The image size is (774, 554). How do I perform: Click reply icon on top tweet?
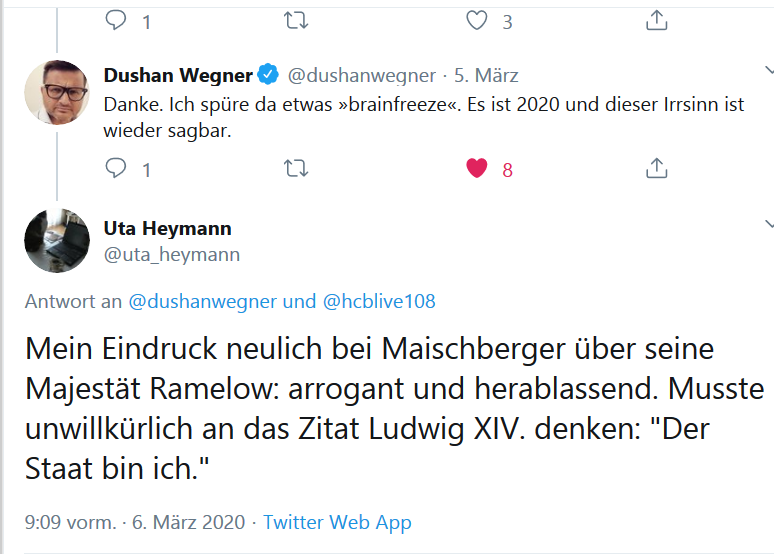tap(117, 19)
